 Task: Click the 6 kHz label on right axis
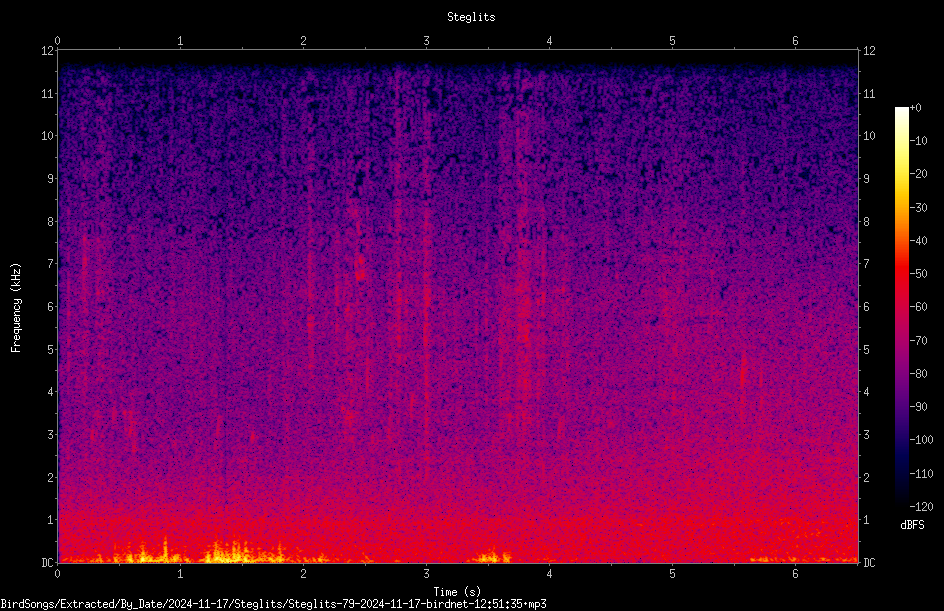tap(866, 307)
